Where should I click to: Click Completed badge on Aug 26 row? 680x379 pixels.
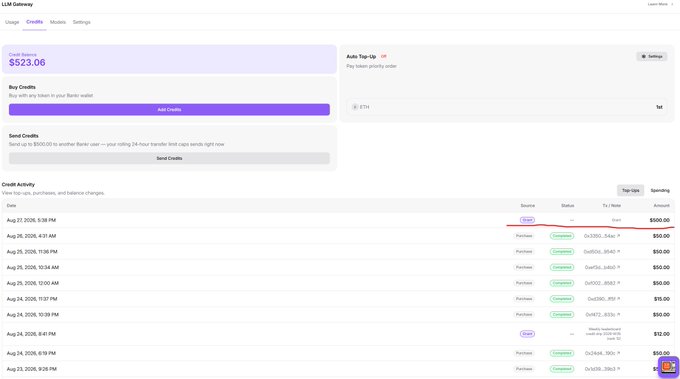(x=562, y=236)
